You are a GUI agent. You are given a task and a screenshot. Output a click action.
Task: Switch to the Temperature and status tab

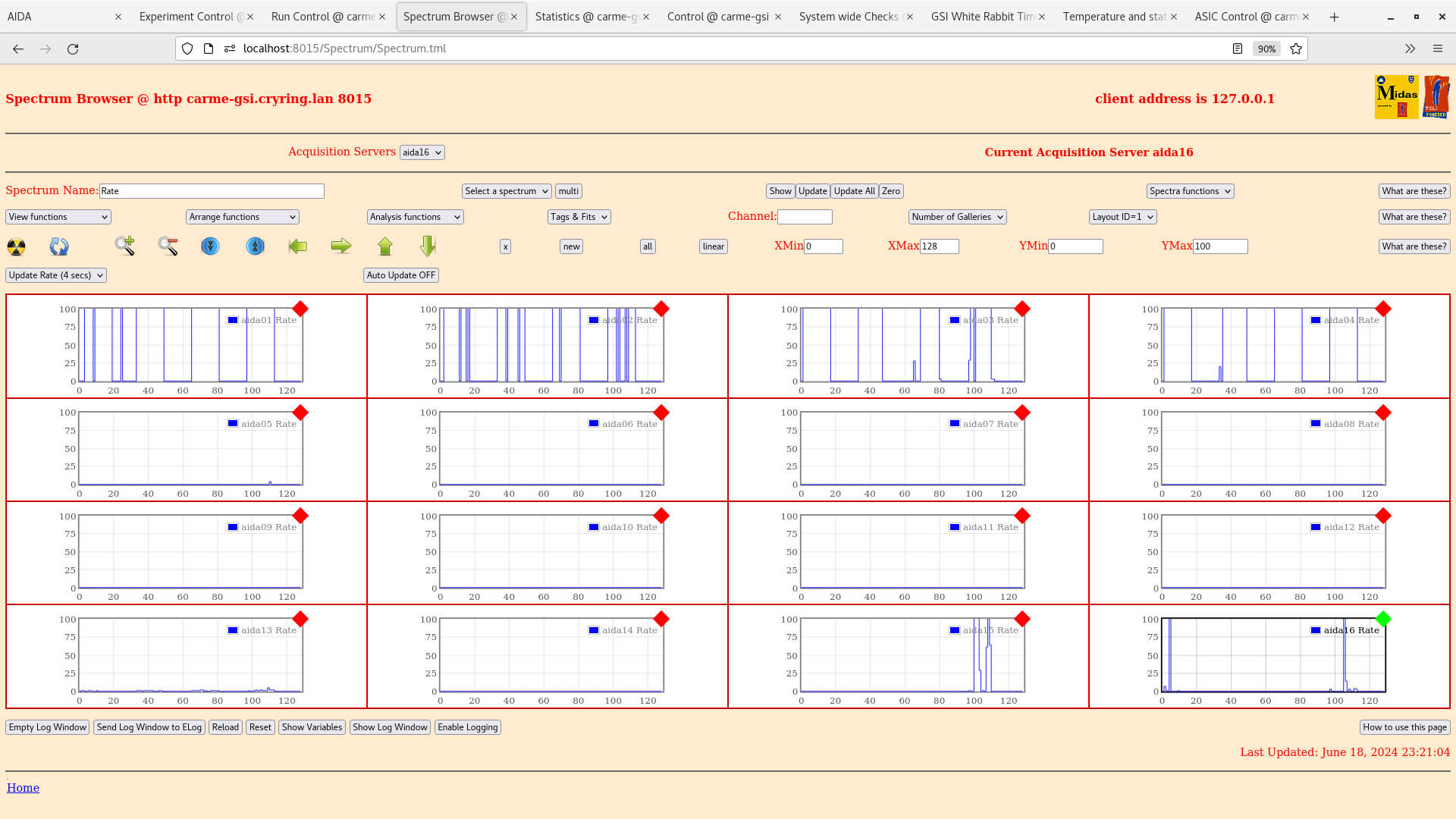1114,17
